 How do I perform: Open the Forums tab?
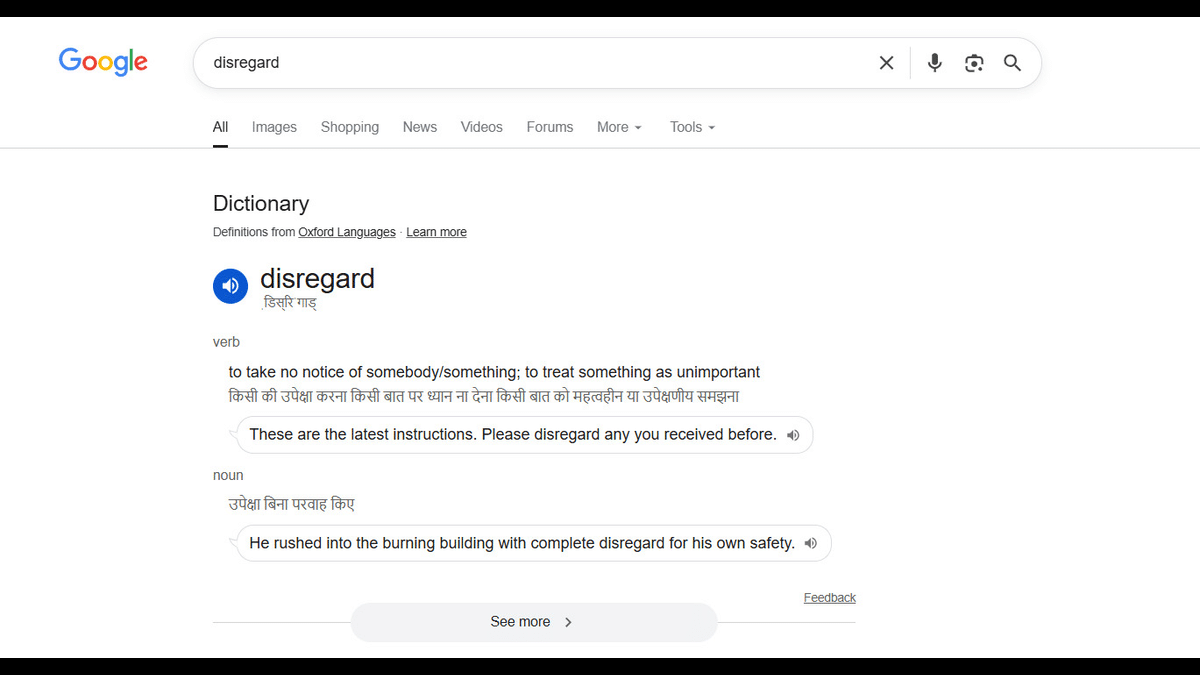click(x=550, y=127)
